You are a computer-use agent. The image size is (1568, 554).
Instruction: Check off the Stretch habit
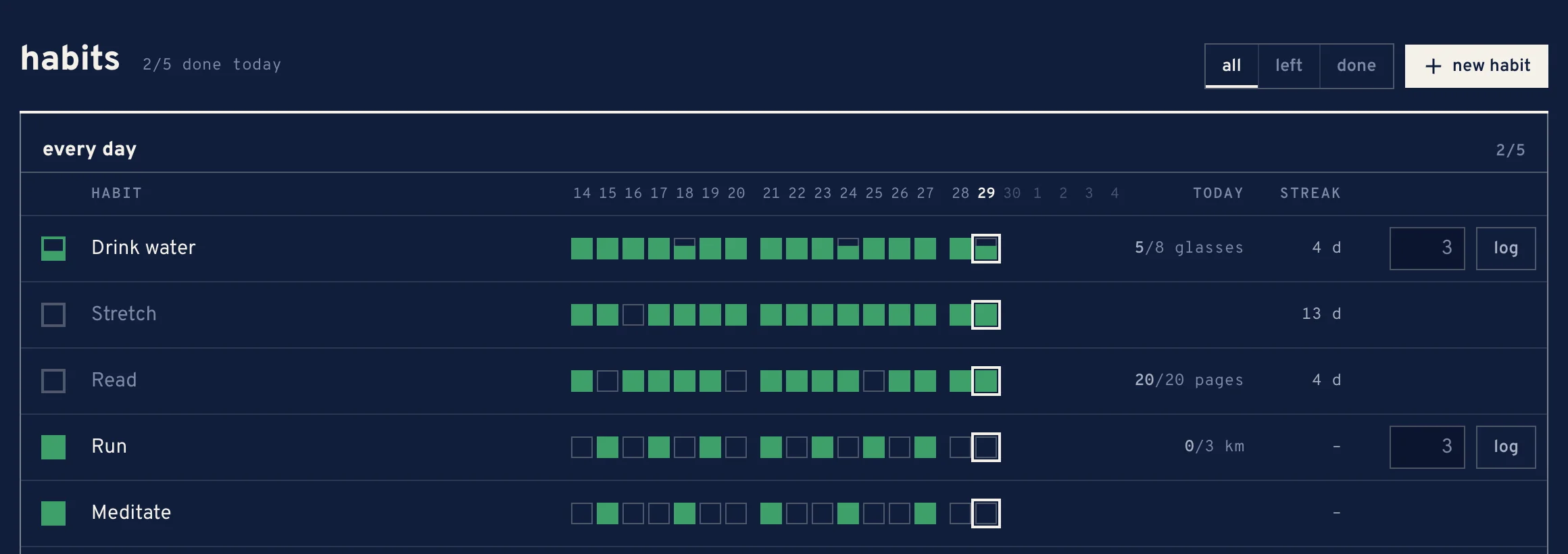pos(53,315)
